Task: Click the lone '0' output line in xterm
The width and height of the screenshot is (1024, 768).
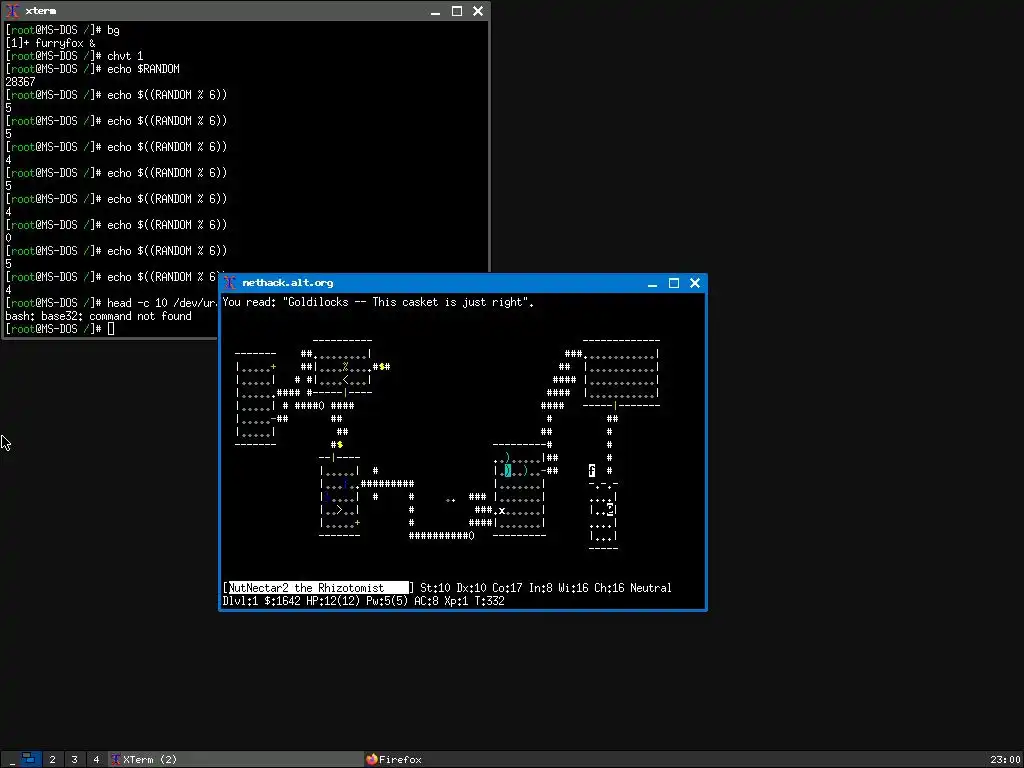Action: point(8,238)
